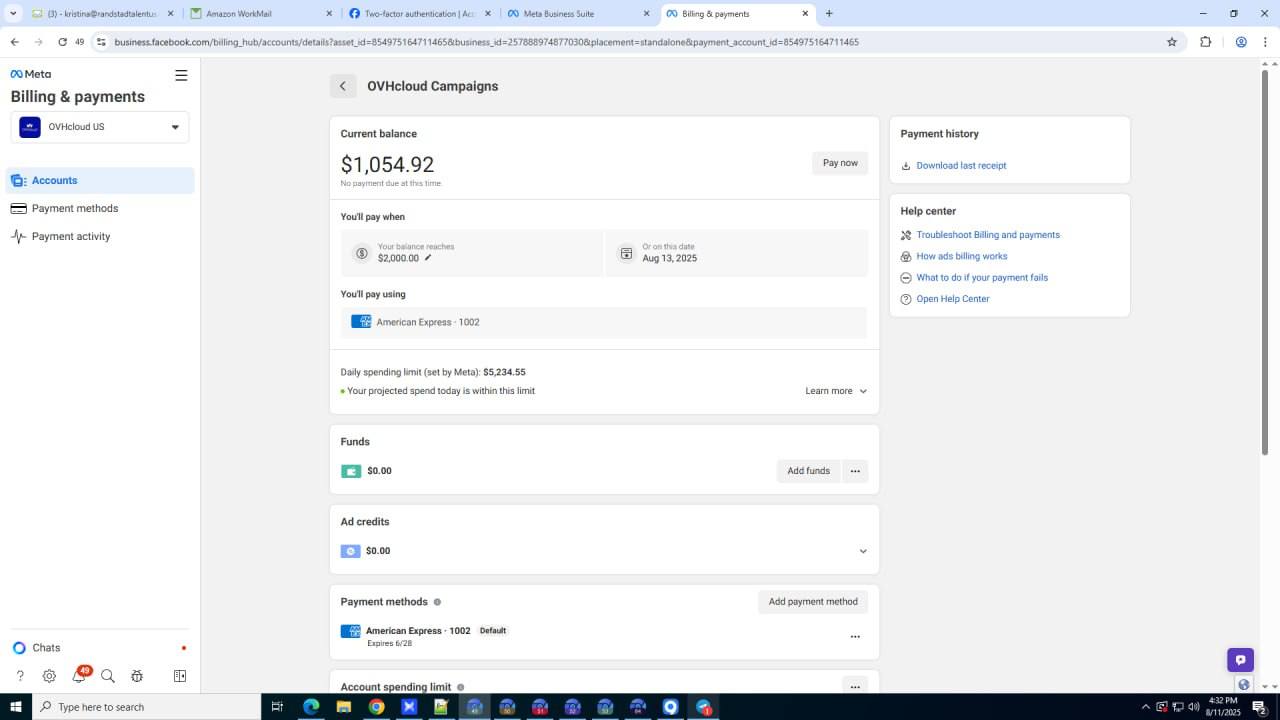The image size is (1280, 720).
Task: Open Windows Start menu
Action: 15,707
